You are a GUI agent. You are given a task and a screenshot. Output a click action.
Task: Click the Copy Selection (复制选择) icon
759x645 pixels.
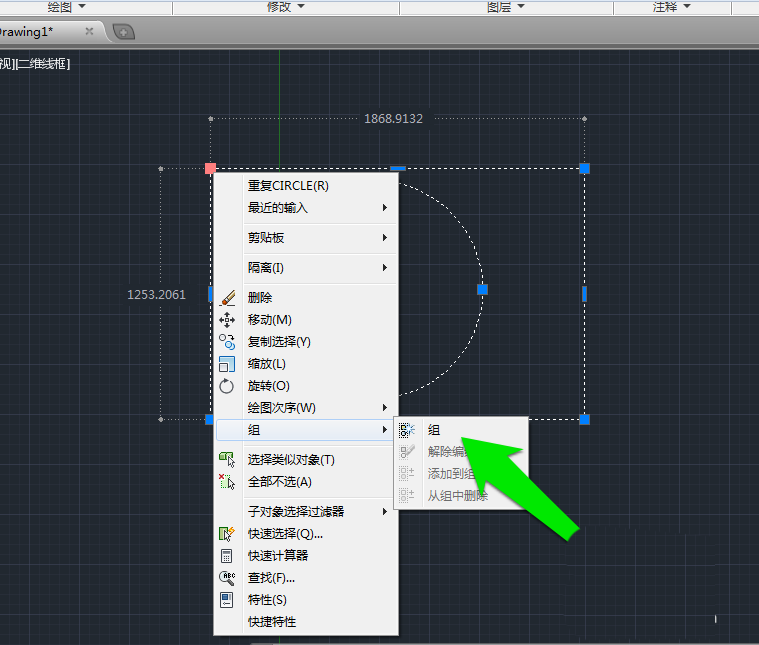[227, 342]
